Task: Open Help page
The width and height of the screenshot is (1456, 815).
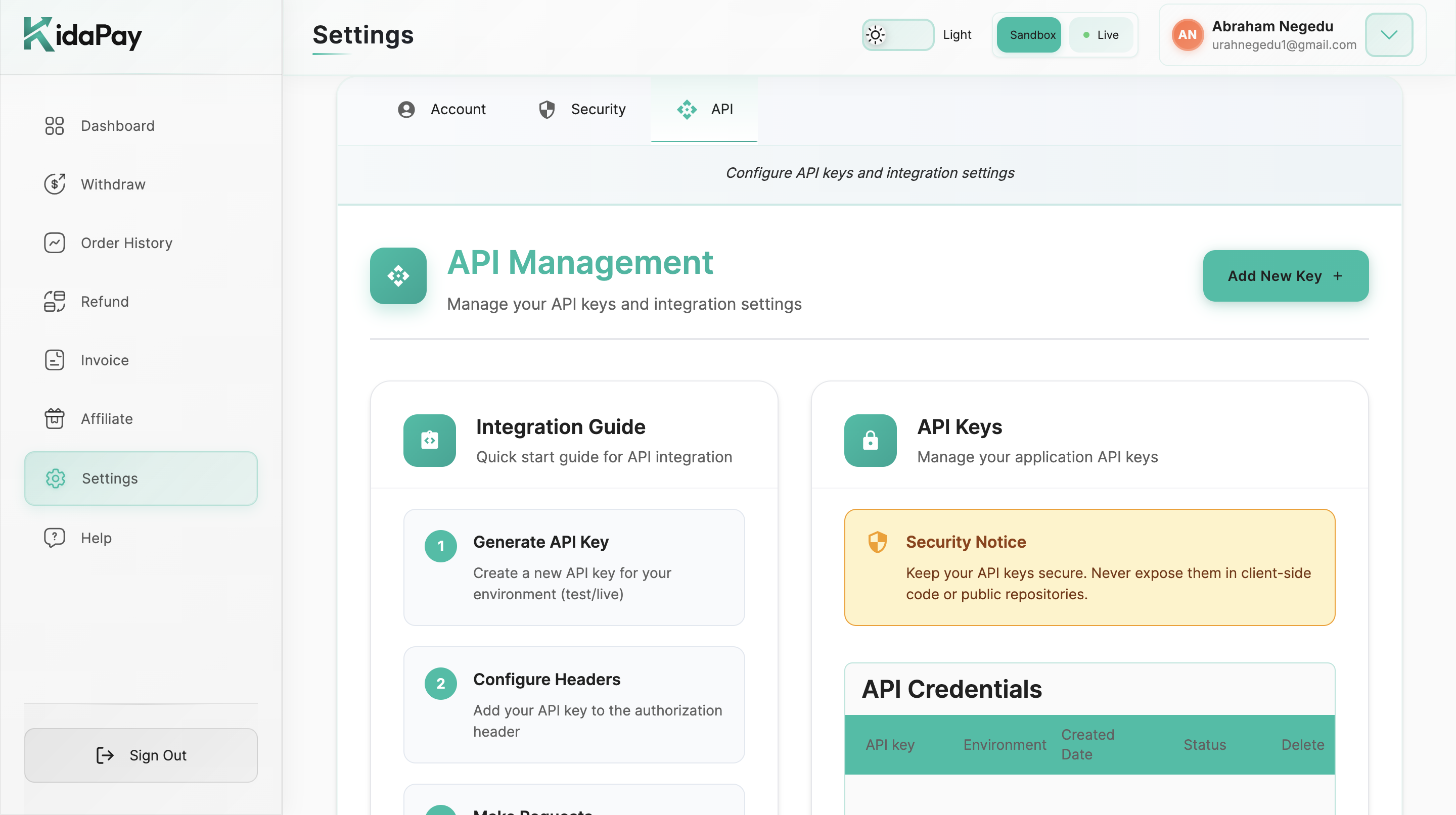Action: 141,538
